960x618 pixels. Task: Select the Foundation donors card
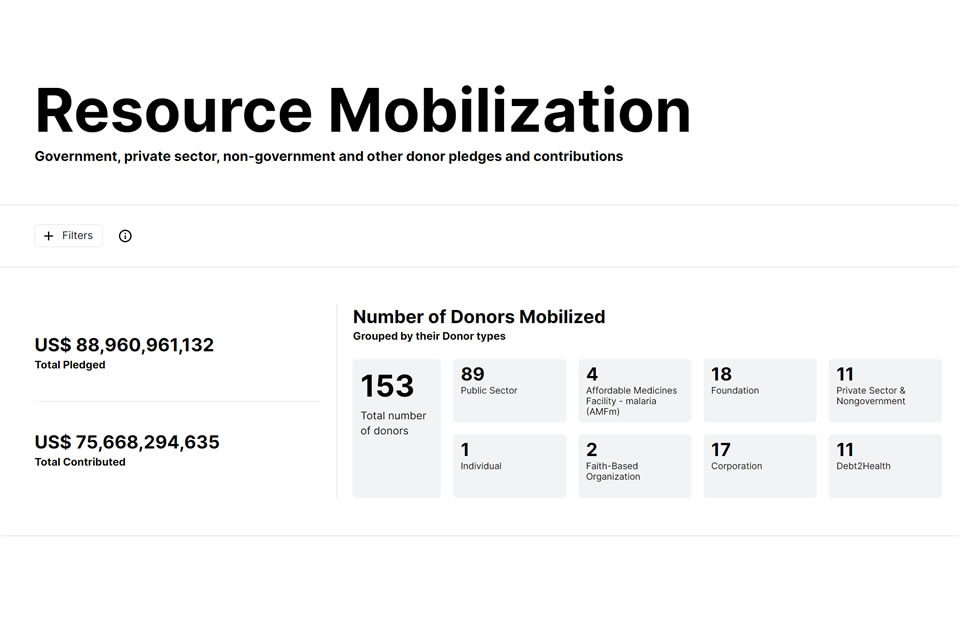pyautogui.click(x=759, y=390)
